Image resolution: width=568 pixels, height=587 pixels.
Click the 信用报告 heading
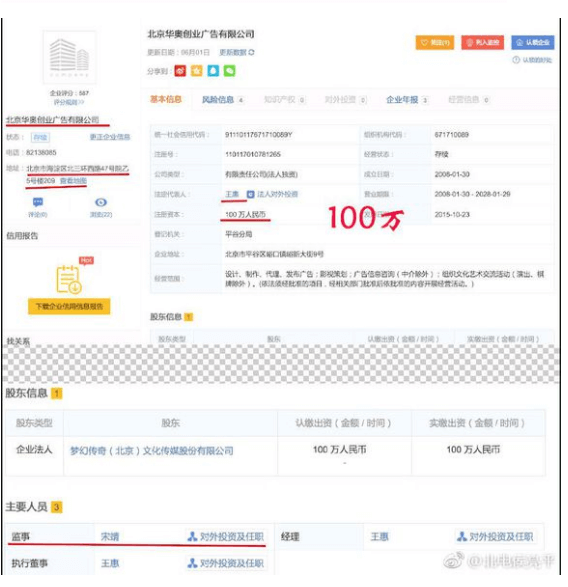(x=22, y=235)
